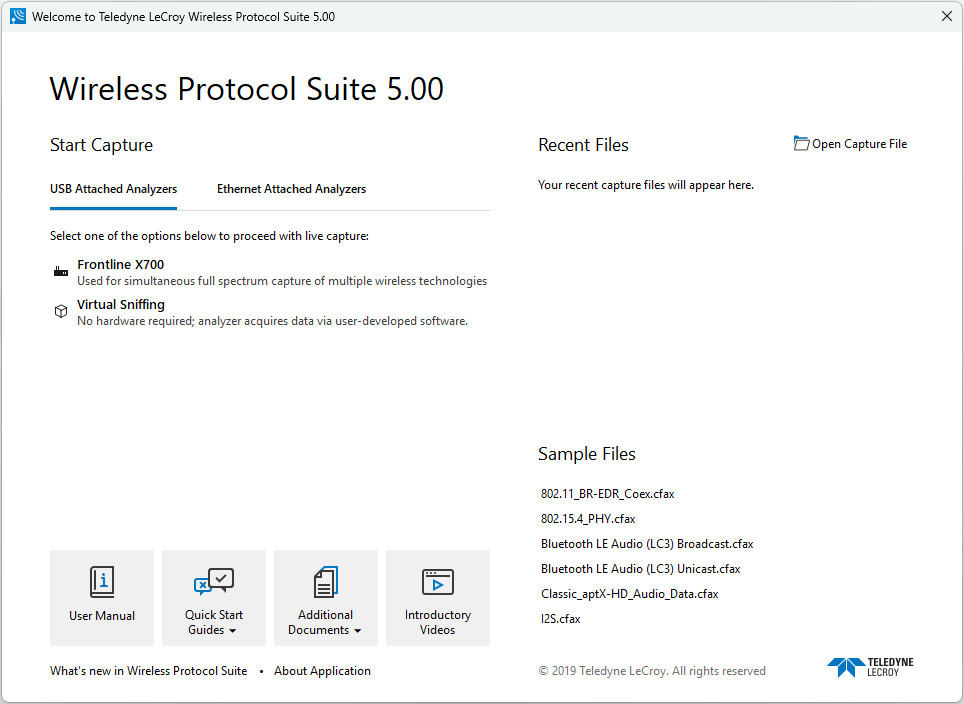
Task: Click the Frontline X700 hardware device icon
Action: click(61, 272)
